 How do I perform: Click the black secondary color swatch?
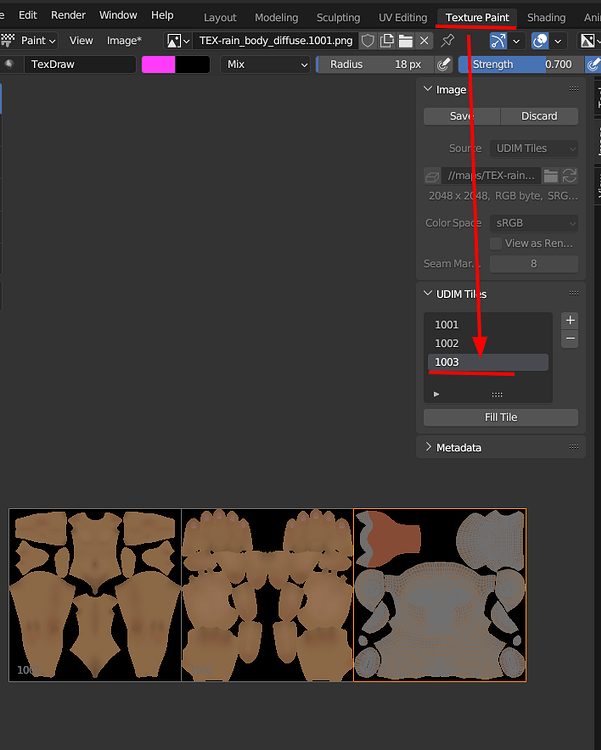192,64
